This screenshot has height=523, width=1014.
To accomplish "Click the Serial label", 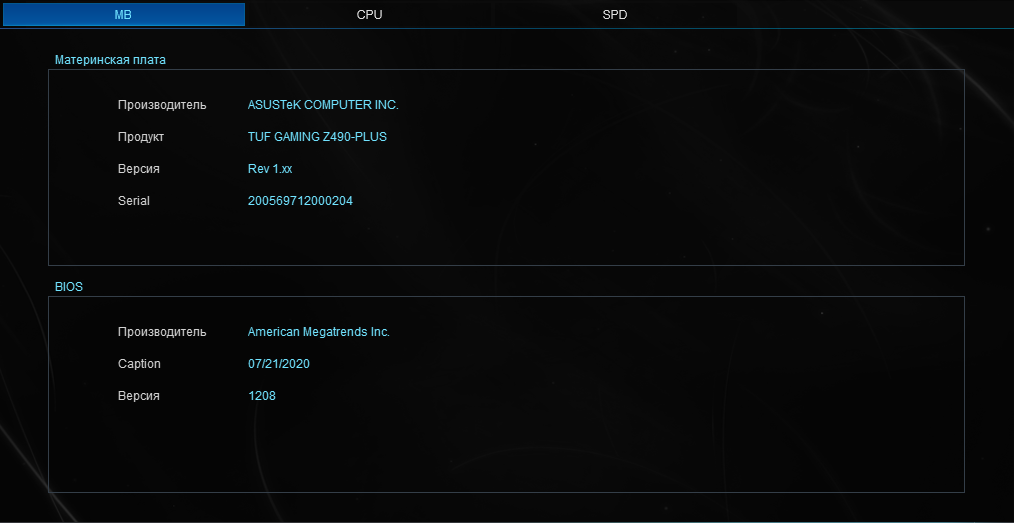I will (134, 201).
